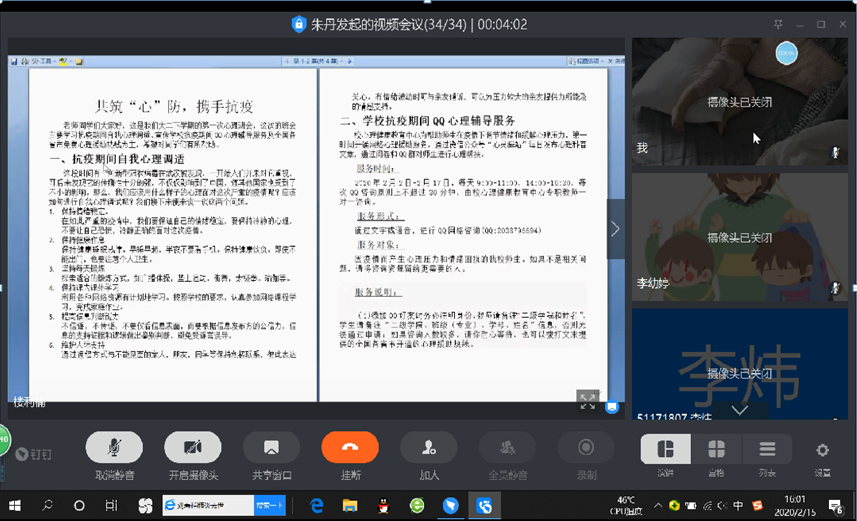Click heading 一、抗疫期间自我心理调适
This screenshot has height=521, width=857.
tap(117, 159)
